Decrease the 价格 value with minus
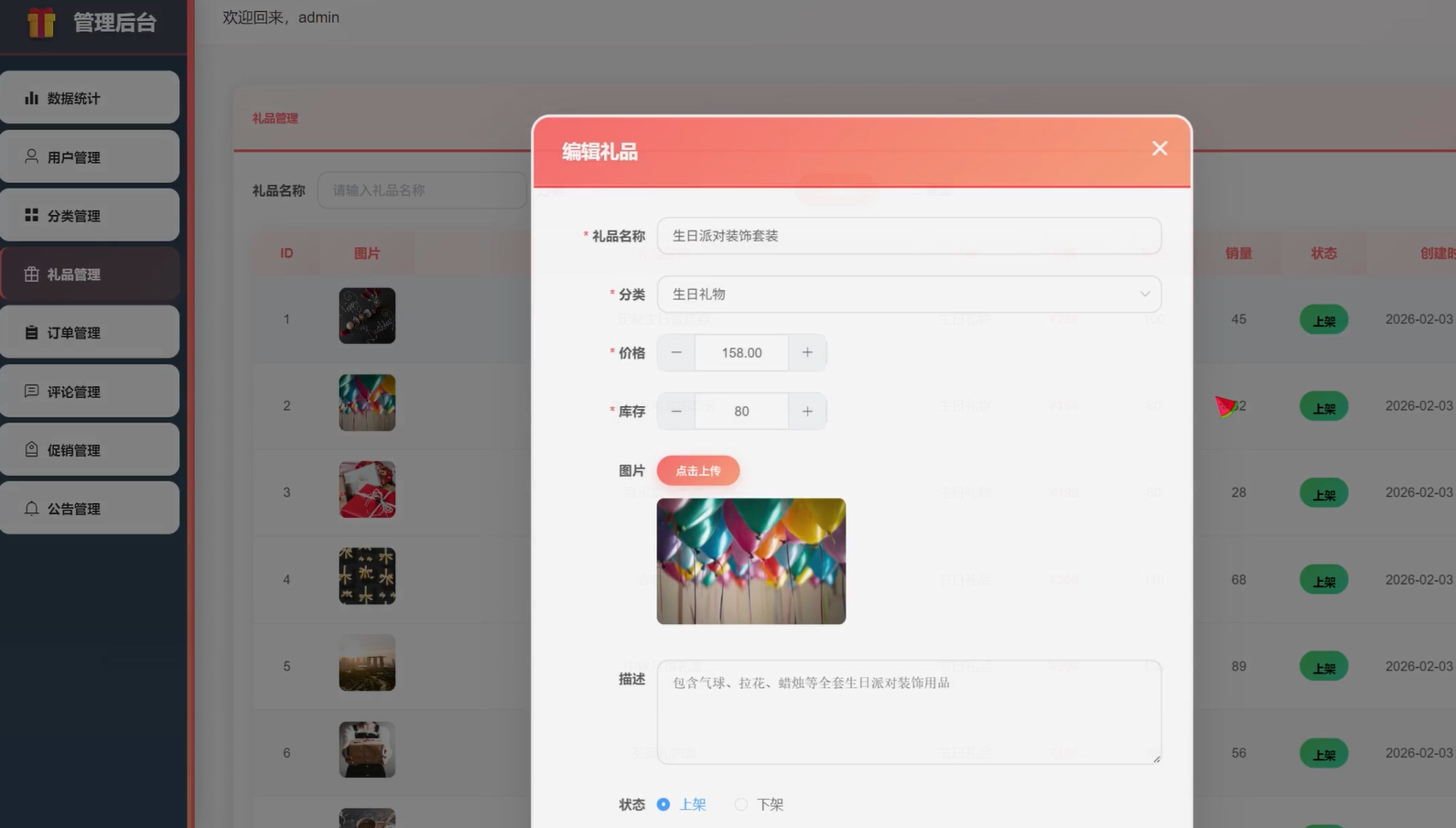The width and height of the screenshot is (1456, 828). 676,352
